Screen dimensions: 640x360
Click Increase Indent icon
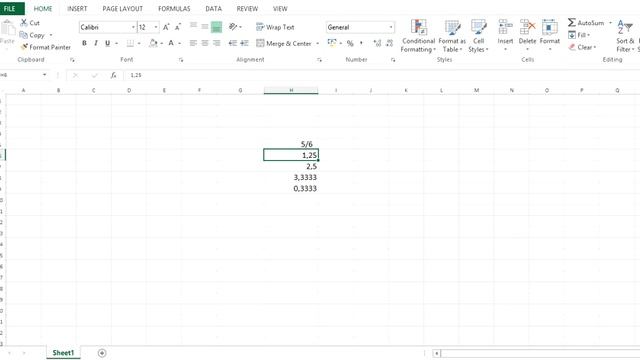(244, 43)
